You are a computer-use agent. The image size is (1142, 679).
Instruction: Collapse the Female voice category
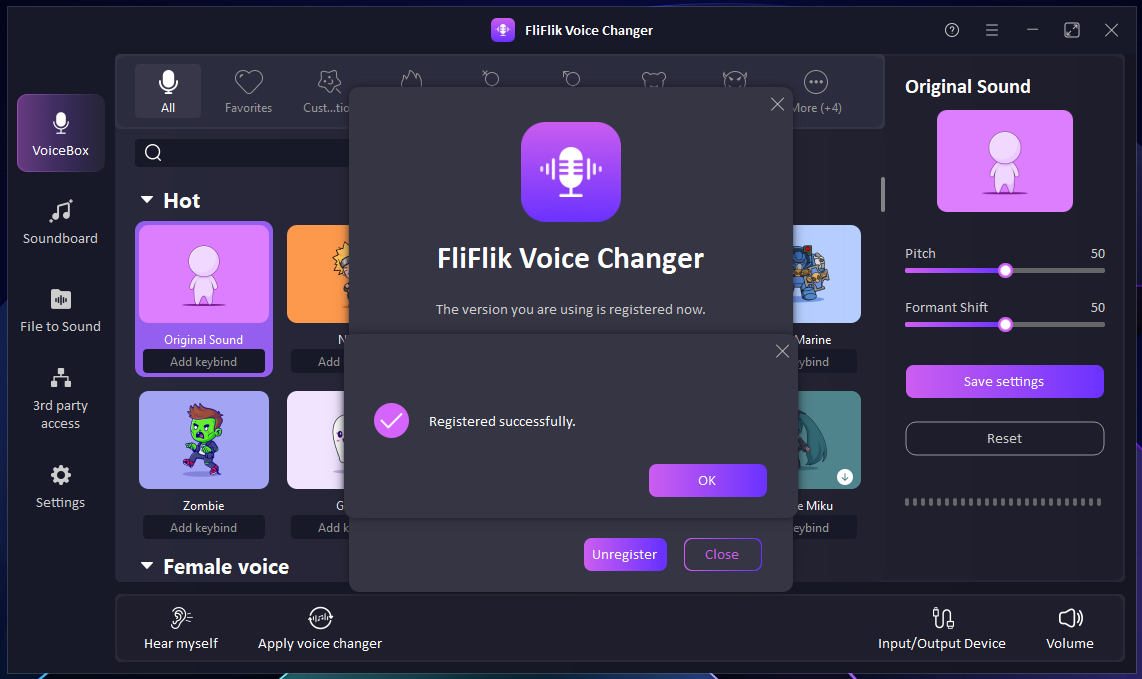(148, 567)
